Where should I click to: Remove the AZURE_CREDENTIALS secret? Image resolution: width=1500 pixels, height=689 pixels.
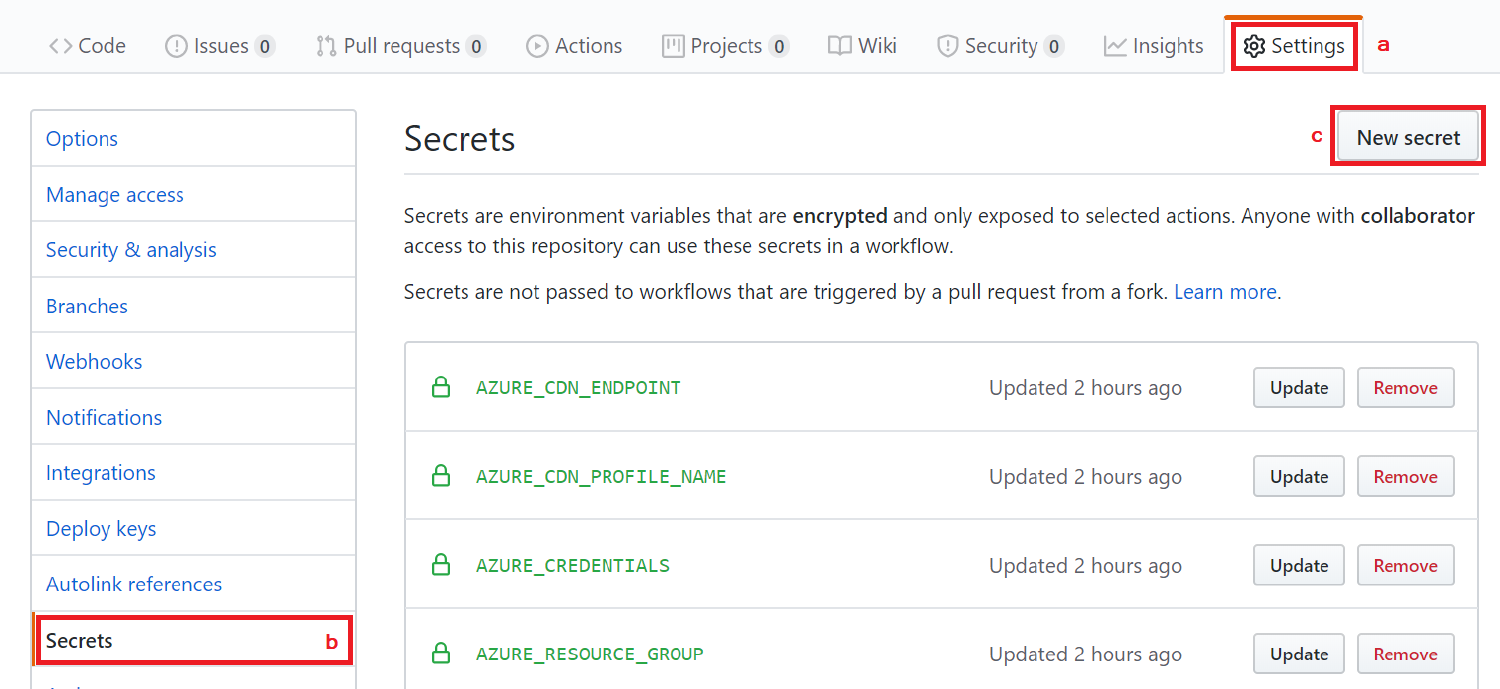(1405, 566)
